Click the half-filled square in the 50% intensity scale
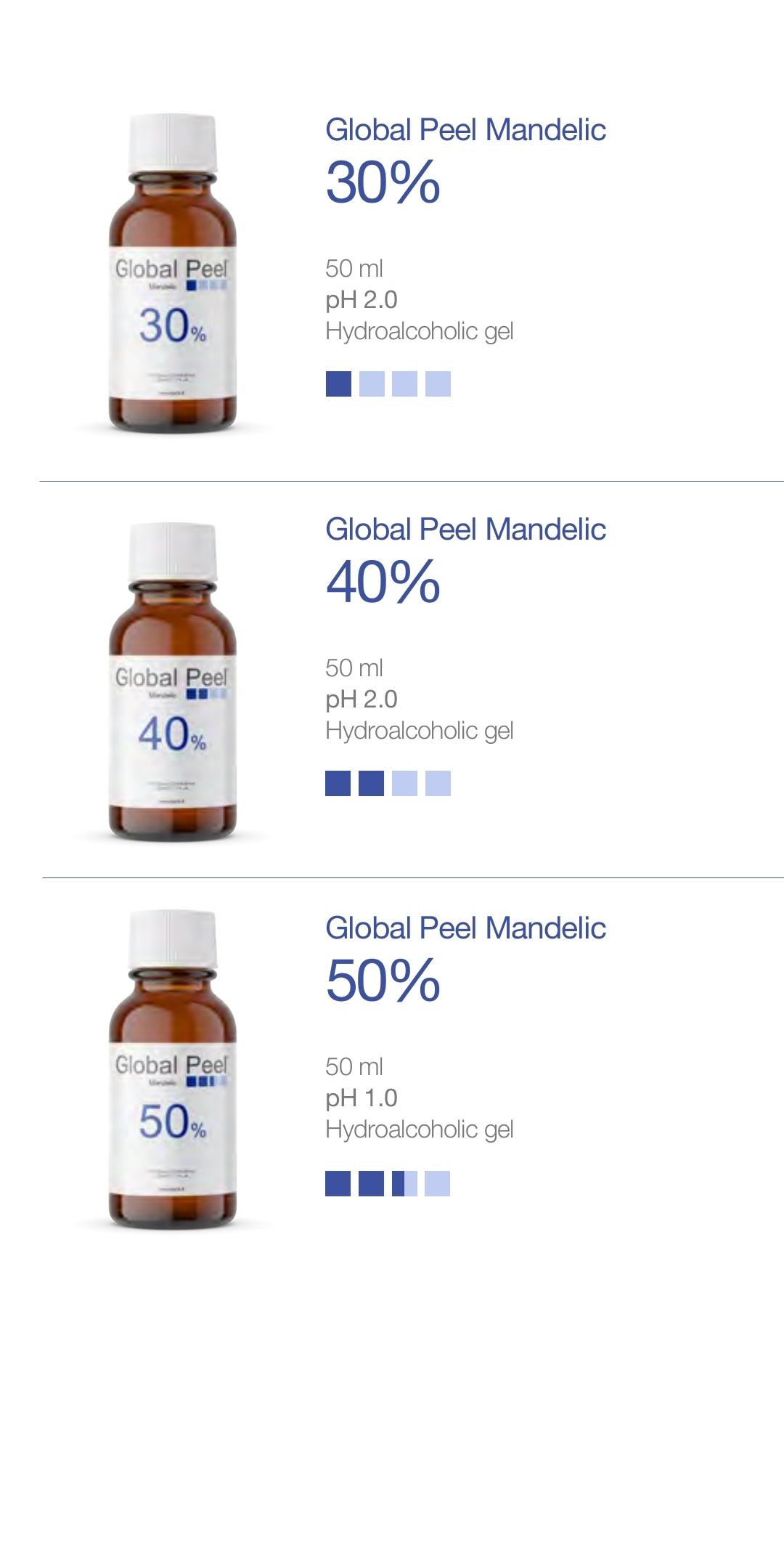The width and height of the screenshot is (784, 1553). [x=404, y=1183]
